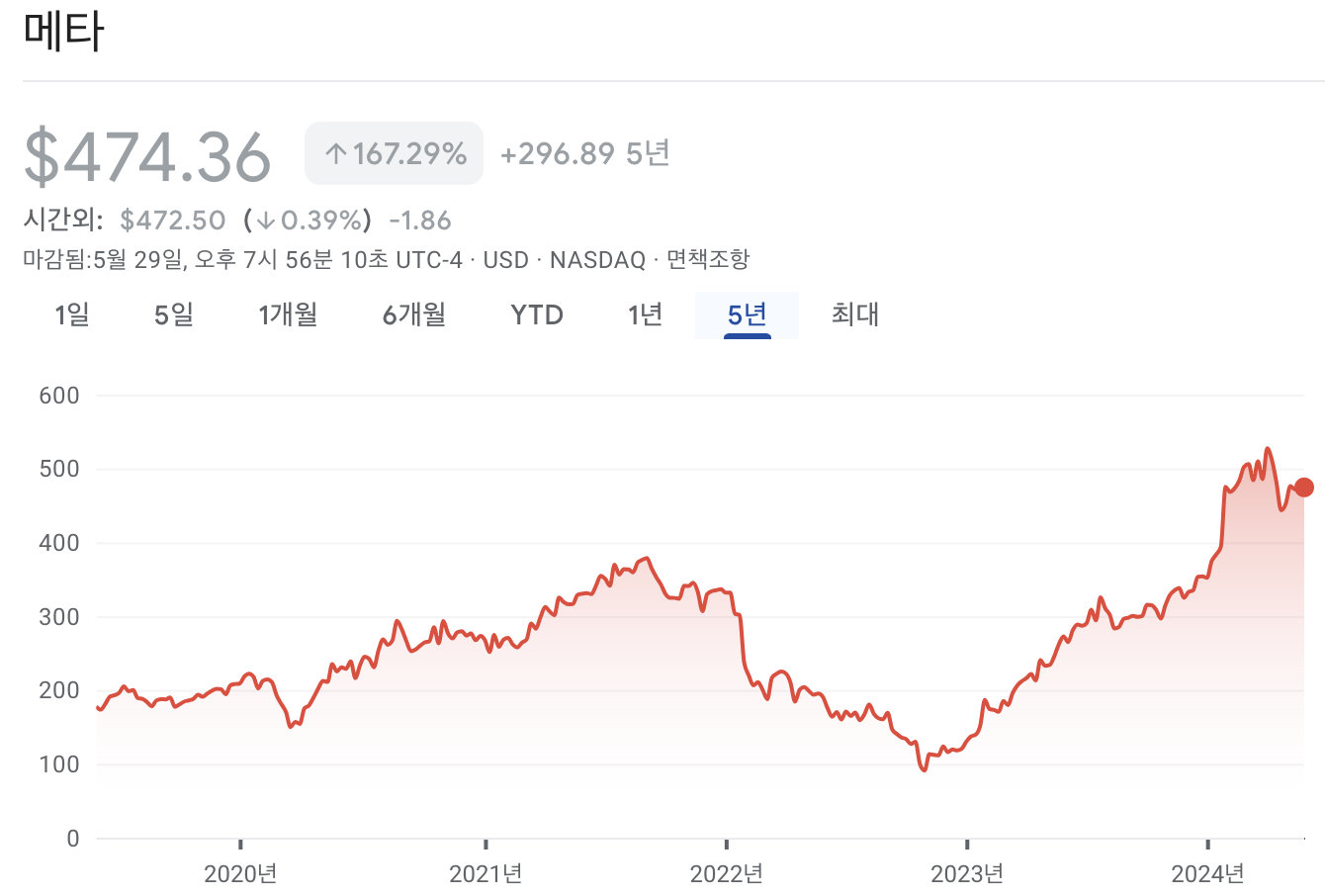Click the 2022년 axis label
The width and height of the screenshot is (1325, 896).
(728, 874)
